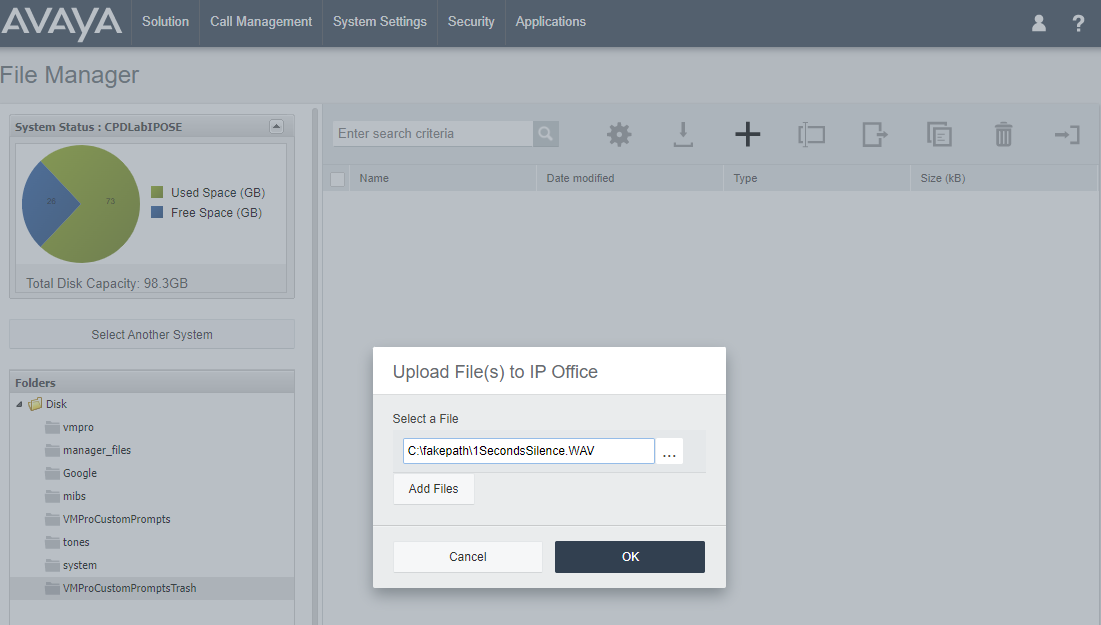Open the help question mark icon
1101x625 pixels.
(1078, 23)
